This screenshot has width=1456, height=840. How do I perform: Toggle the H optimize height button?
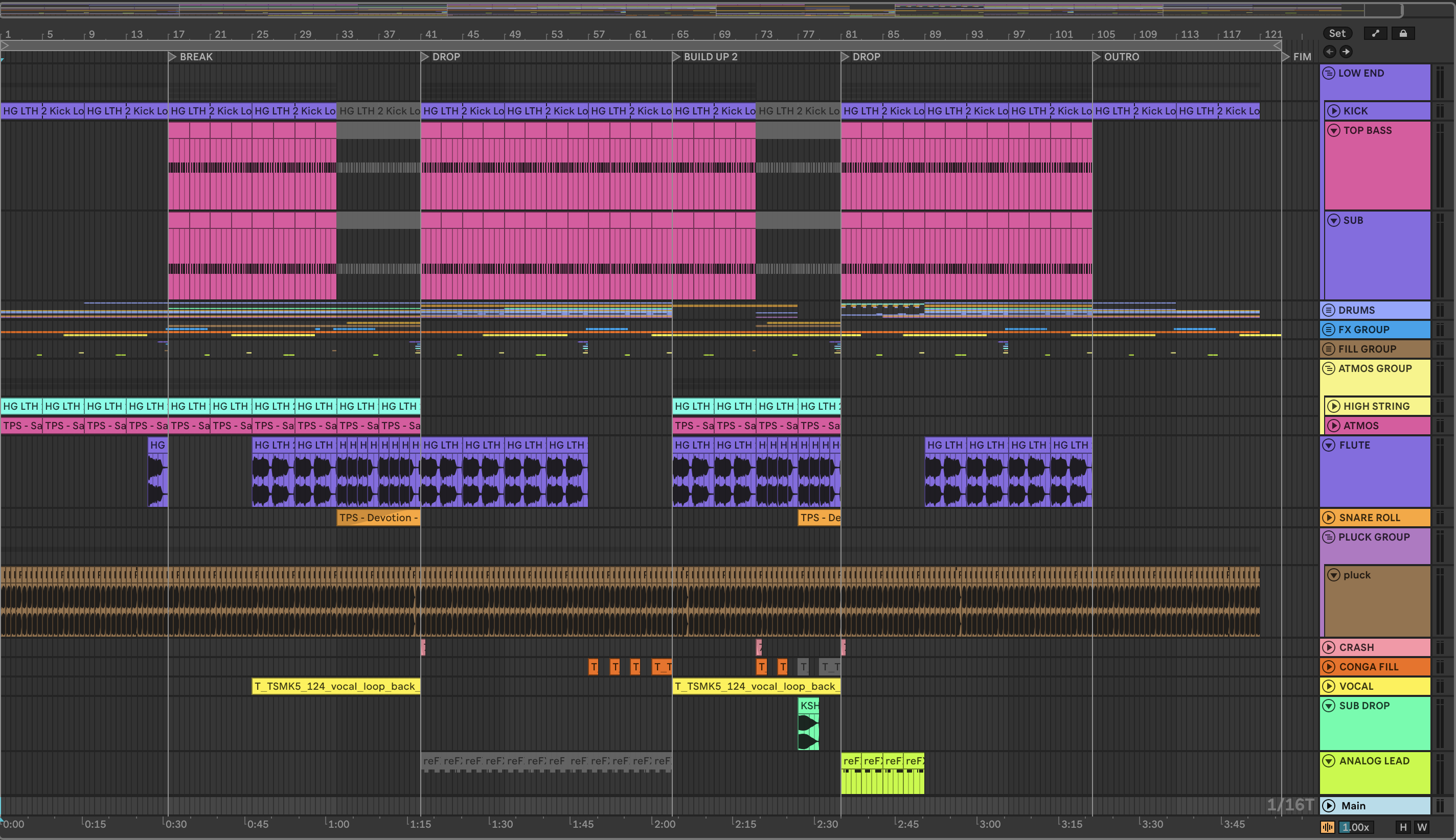[x=1403, y=827]
